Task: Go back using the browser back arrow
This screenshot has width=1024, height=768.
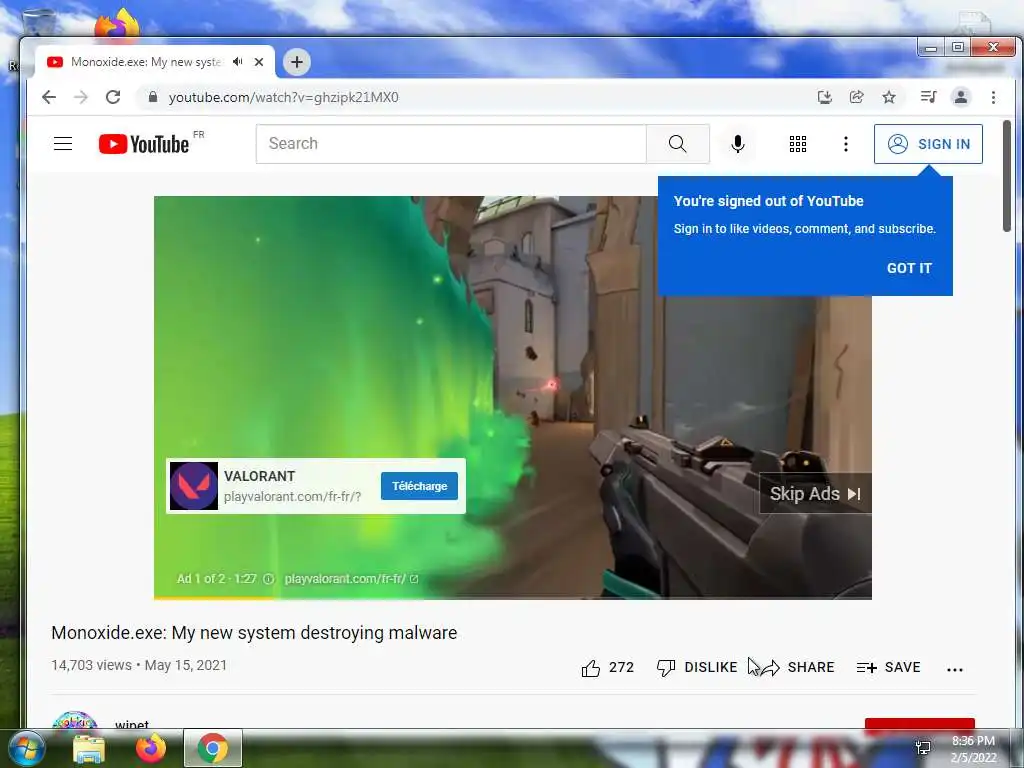Action: pyautogui.click(x=49, y=97)
